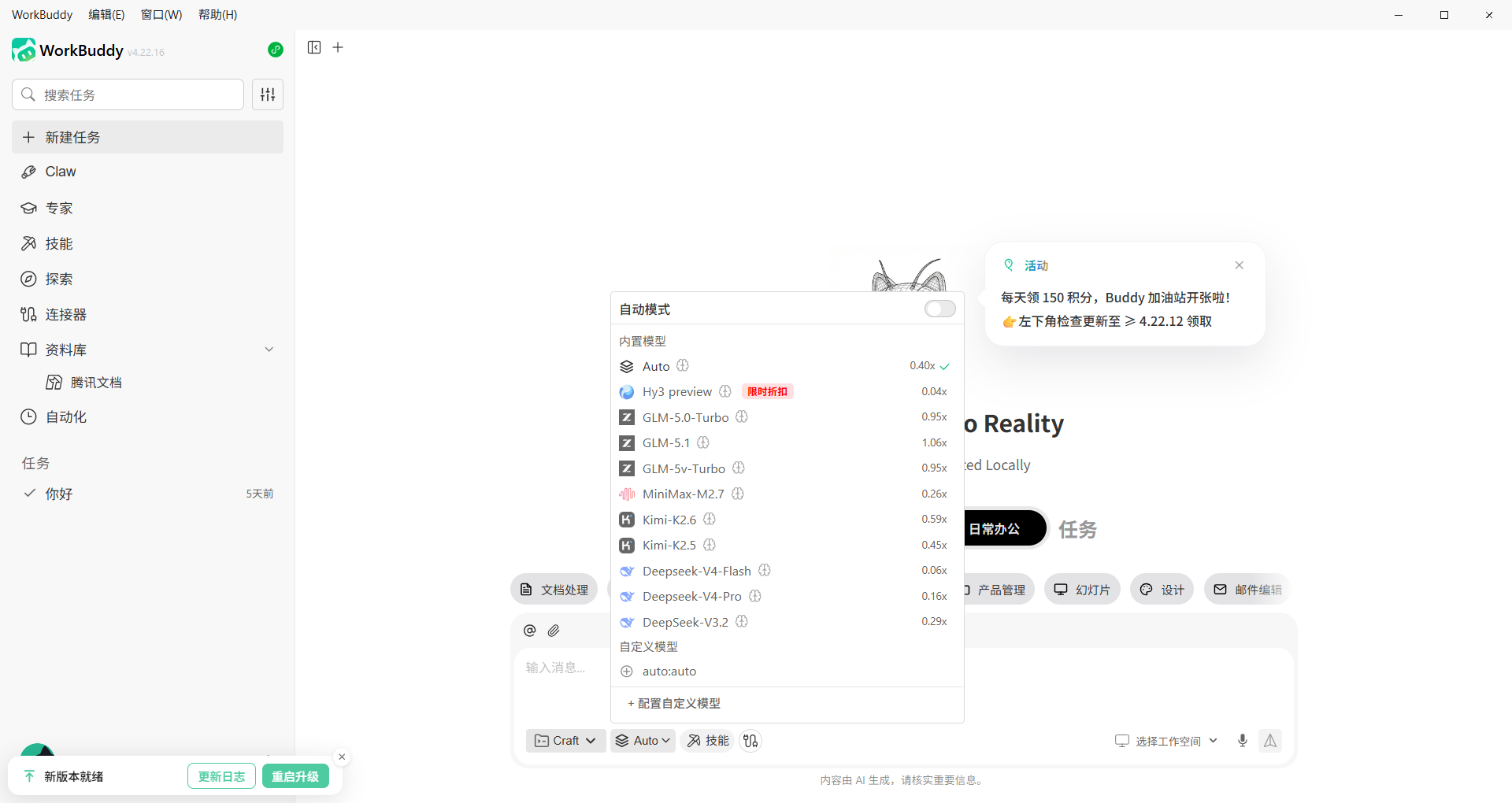Click the info icon beside Deepseek-V4-Pro
1512x803 pixels.
pyautogui.click(x=755, y=596)
